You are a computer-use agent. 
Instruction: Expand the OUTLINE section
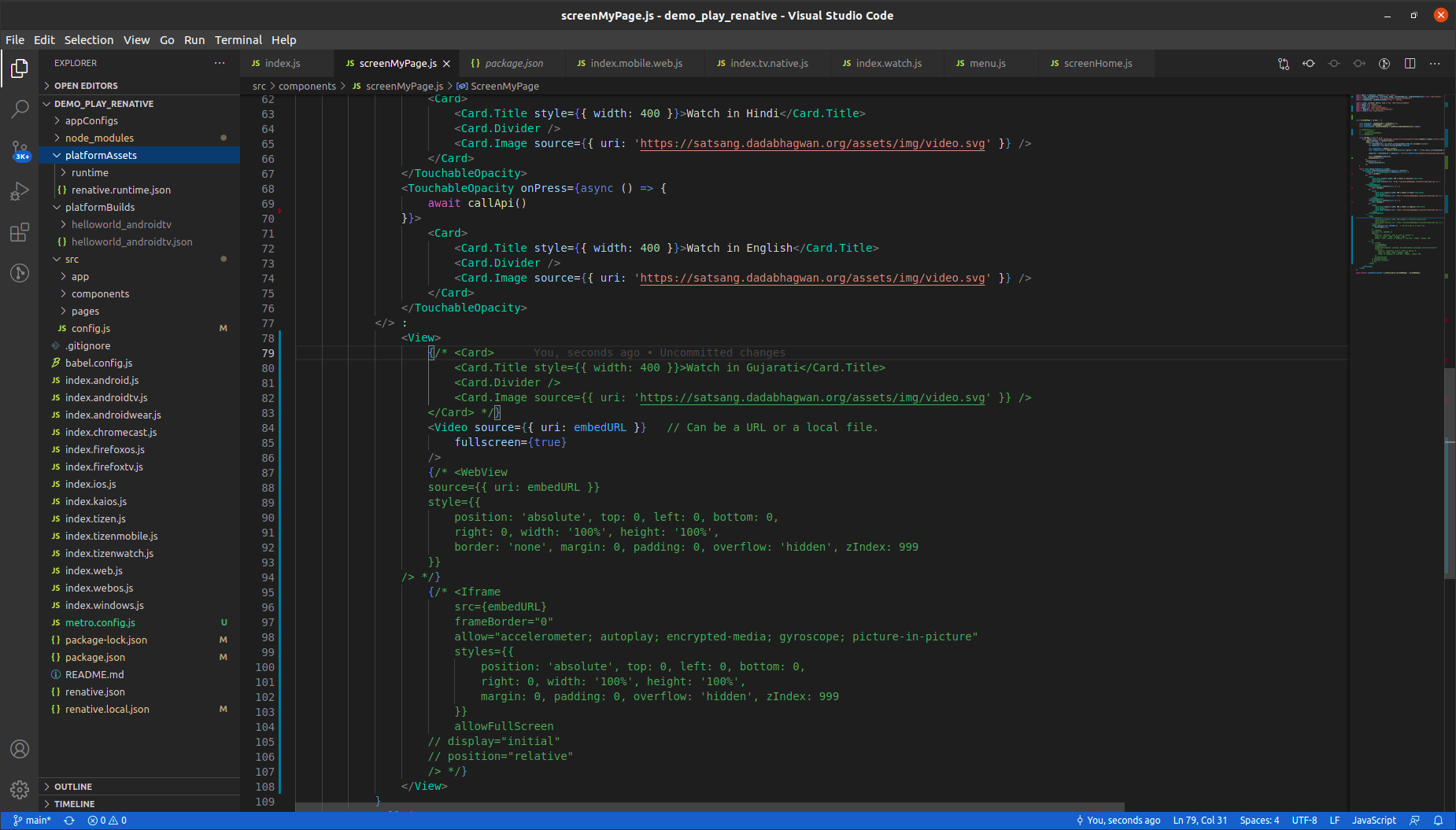click(139, 787)
